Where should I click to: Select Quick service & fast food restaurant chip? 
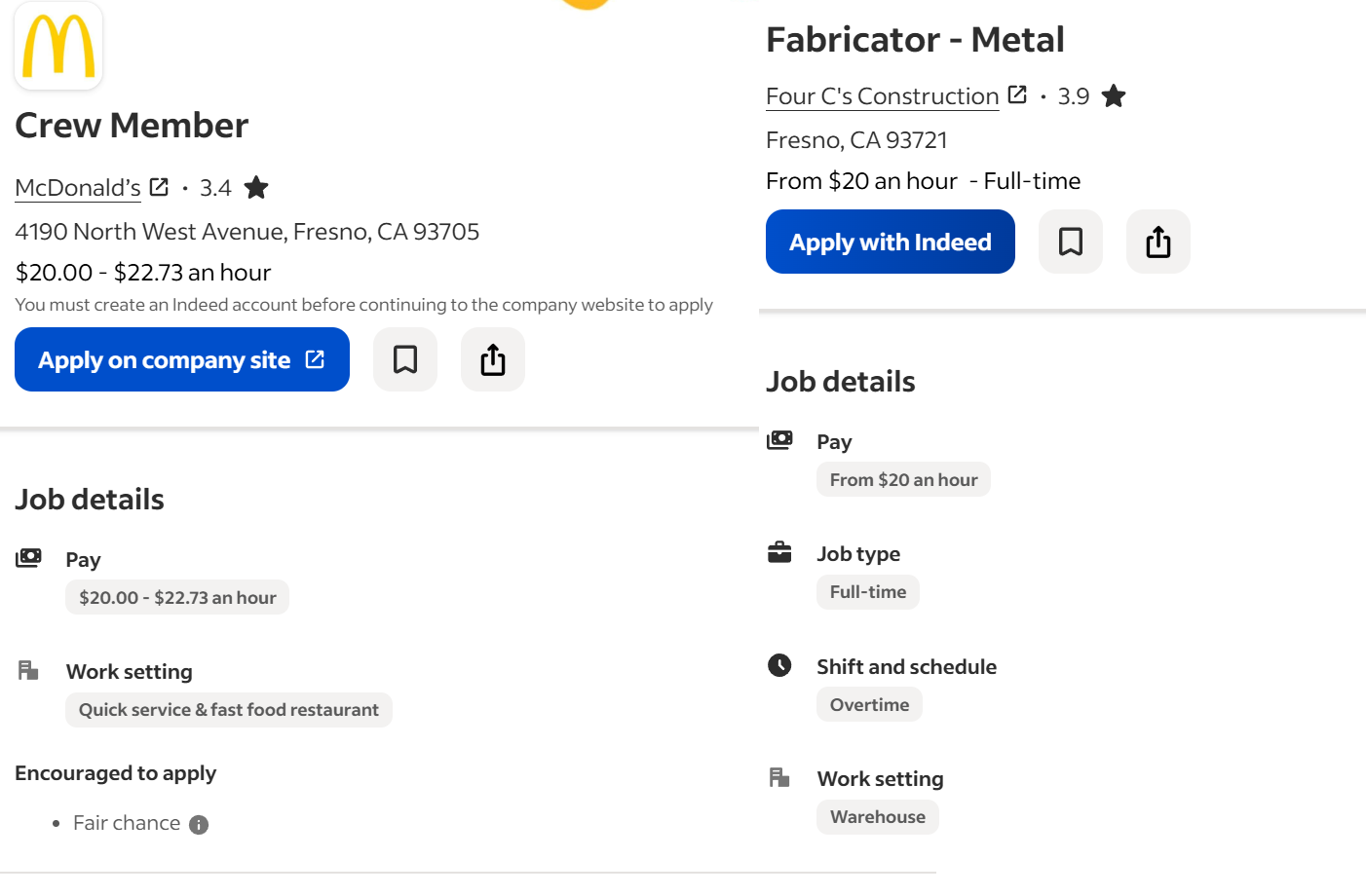tap(229, 710)
